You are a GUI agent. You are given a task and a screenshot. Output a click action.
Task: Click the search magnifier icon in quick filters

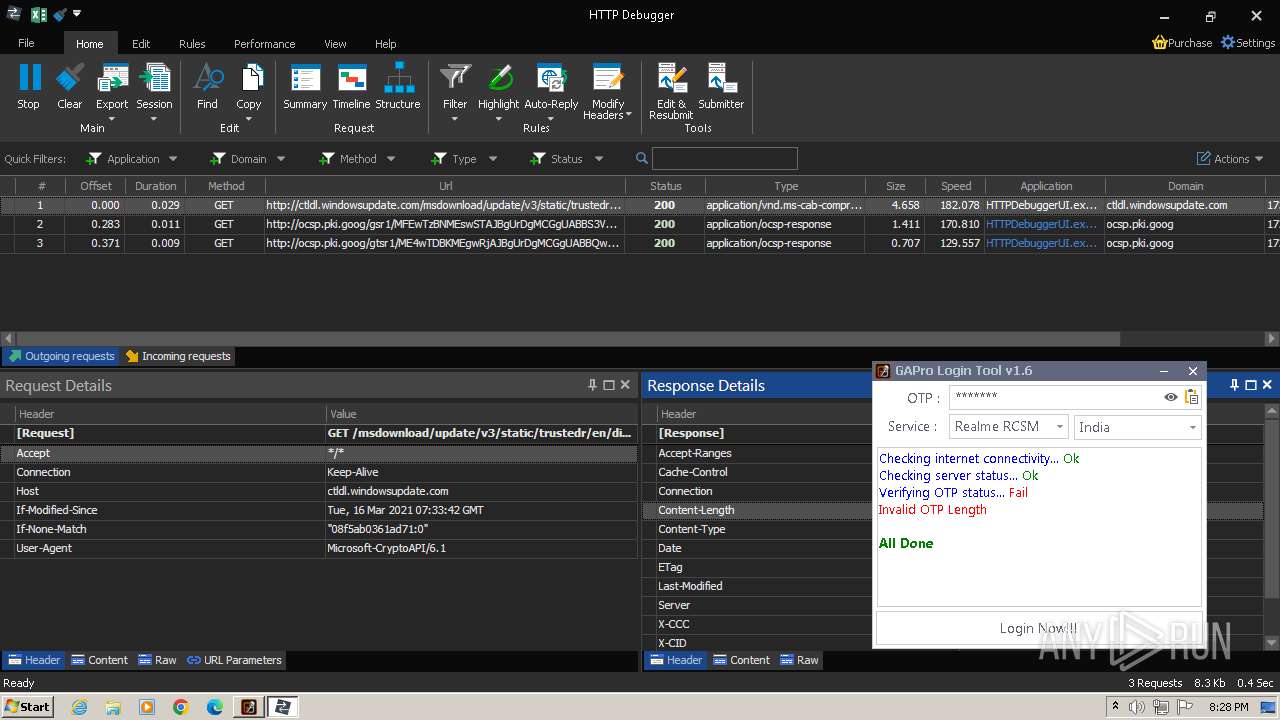point(642,158)
